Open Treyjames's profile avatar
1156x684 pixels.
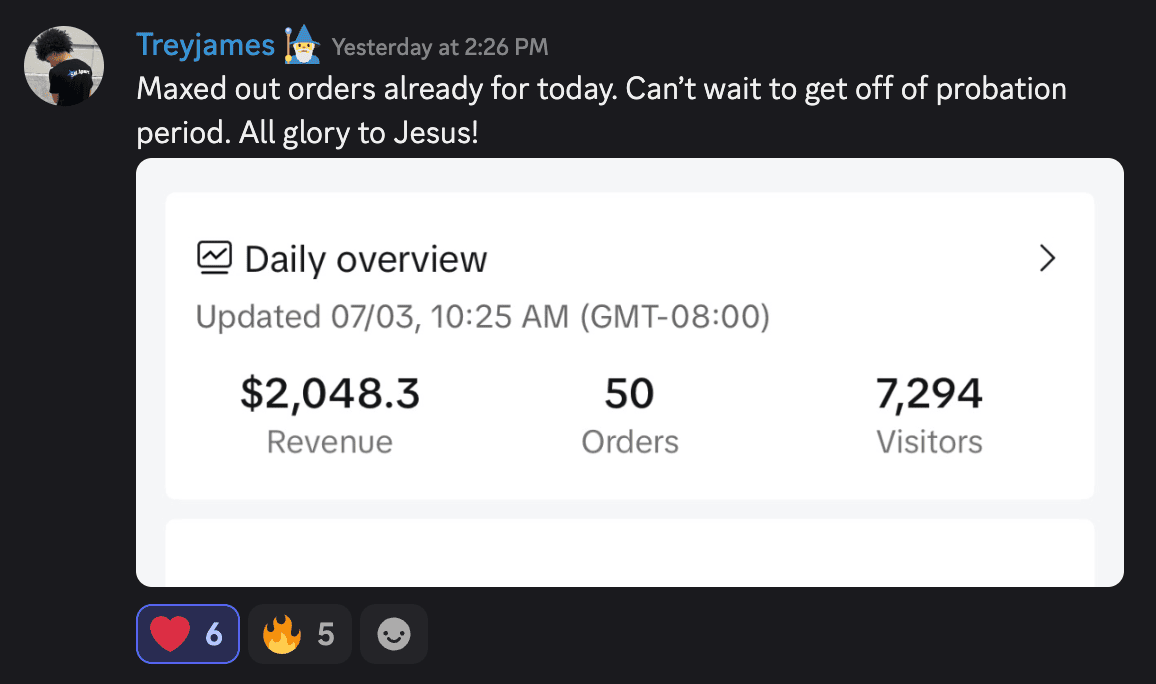tap(64, 66)
